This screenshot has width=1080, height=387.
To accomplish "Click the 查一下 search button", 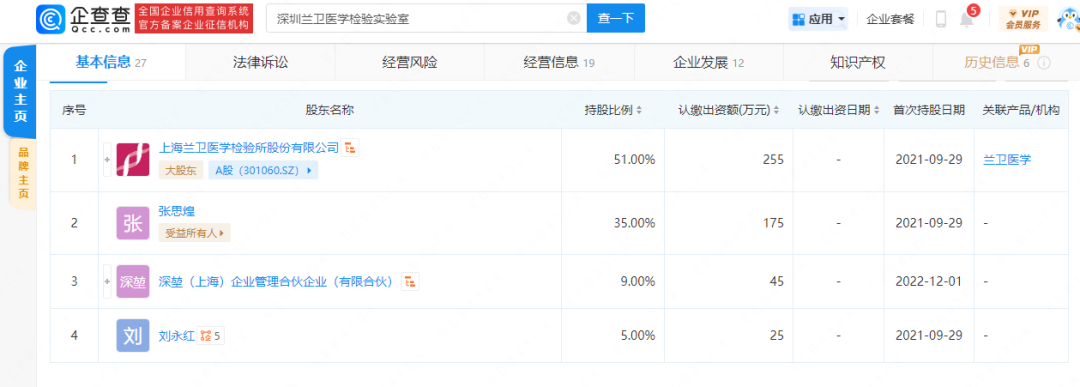I will (616, 19).
